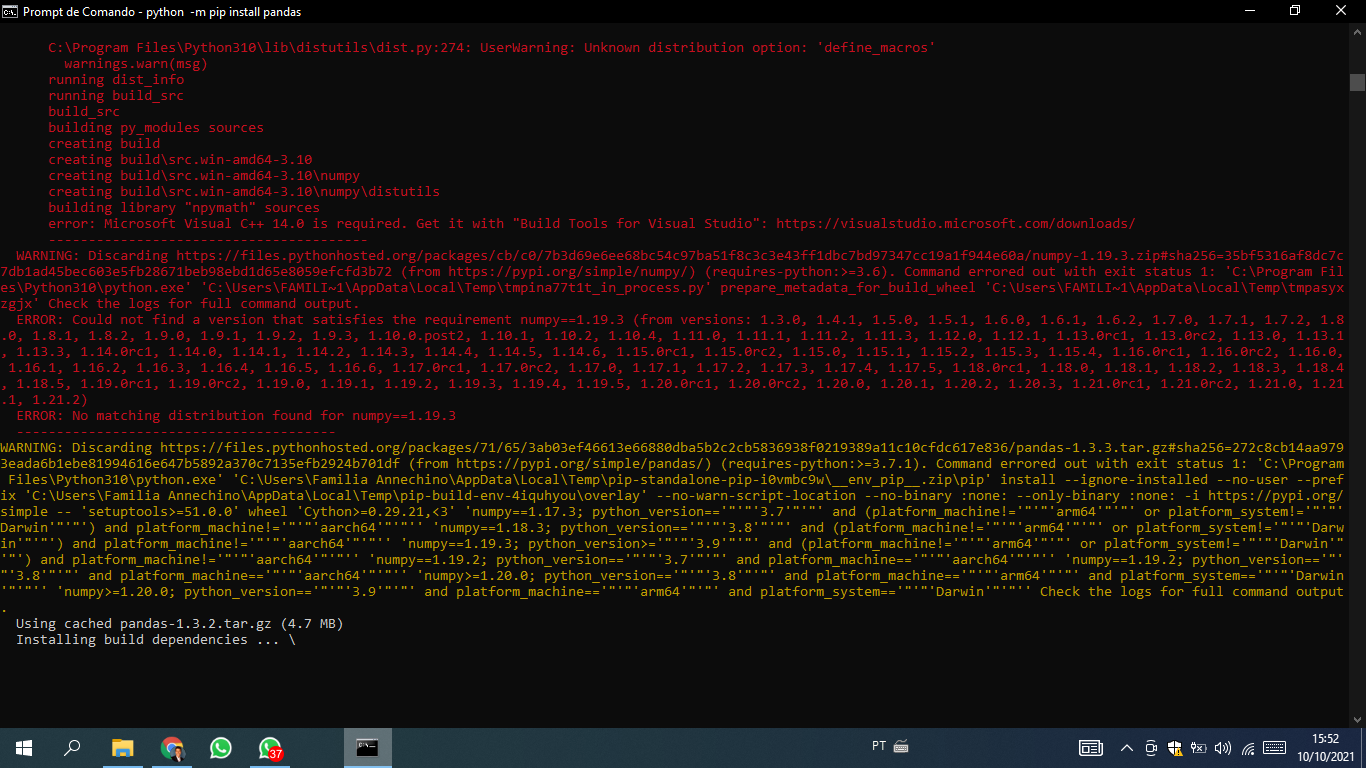Viewport: 1366px width, 768px height.
Task: Open volume speaker tray icon
Action: tap(1223, 747)
